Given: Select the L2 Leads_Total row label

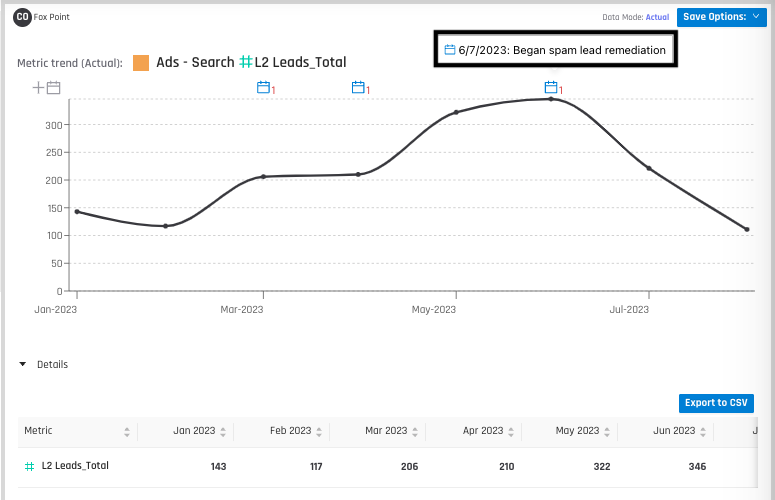Looking at the screenshot, I should (x=75, y=465).
